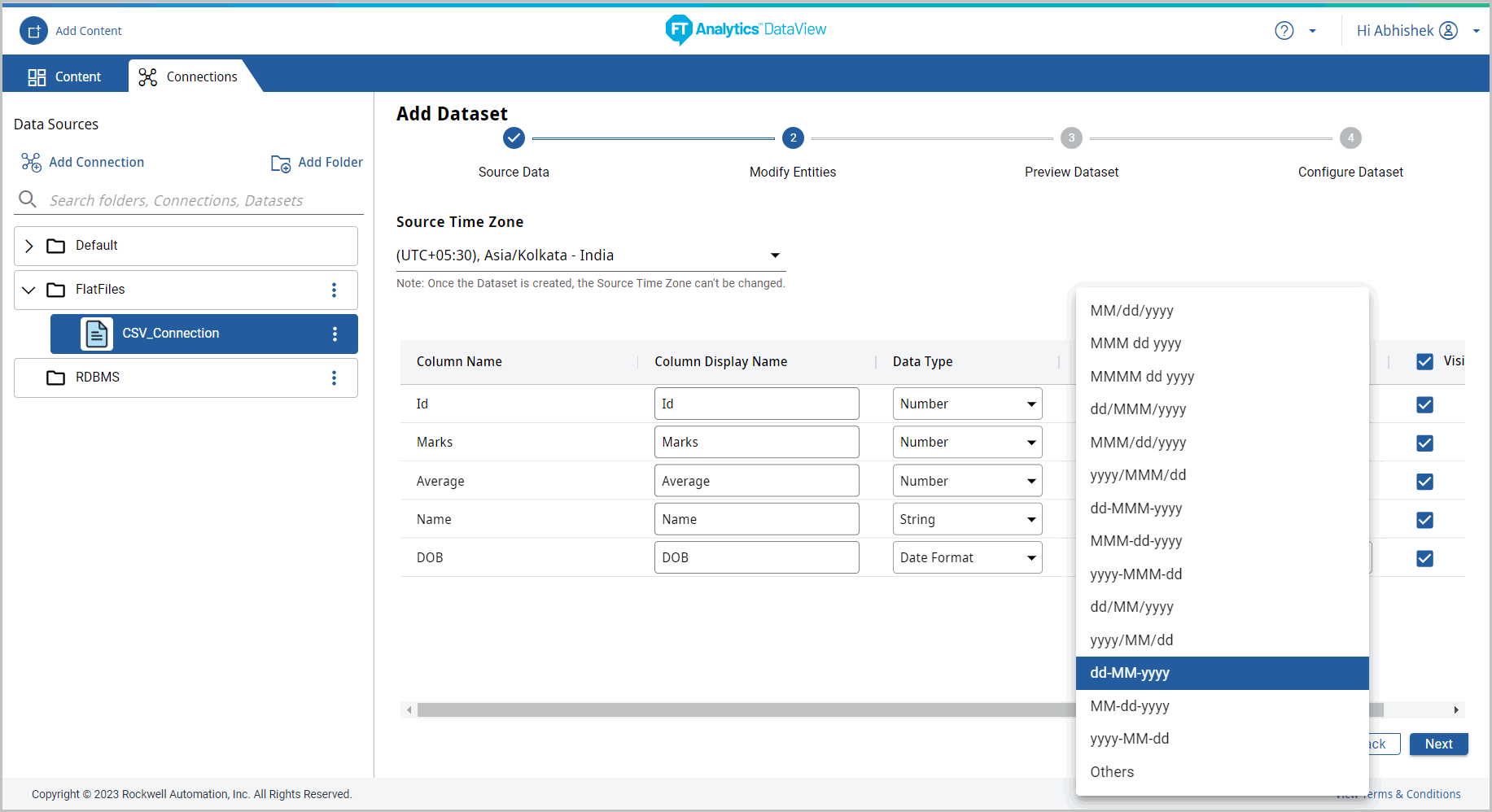Click the Marks display name input field
Screen dimensions: 1492x812
tap(756, 443)
